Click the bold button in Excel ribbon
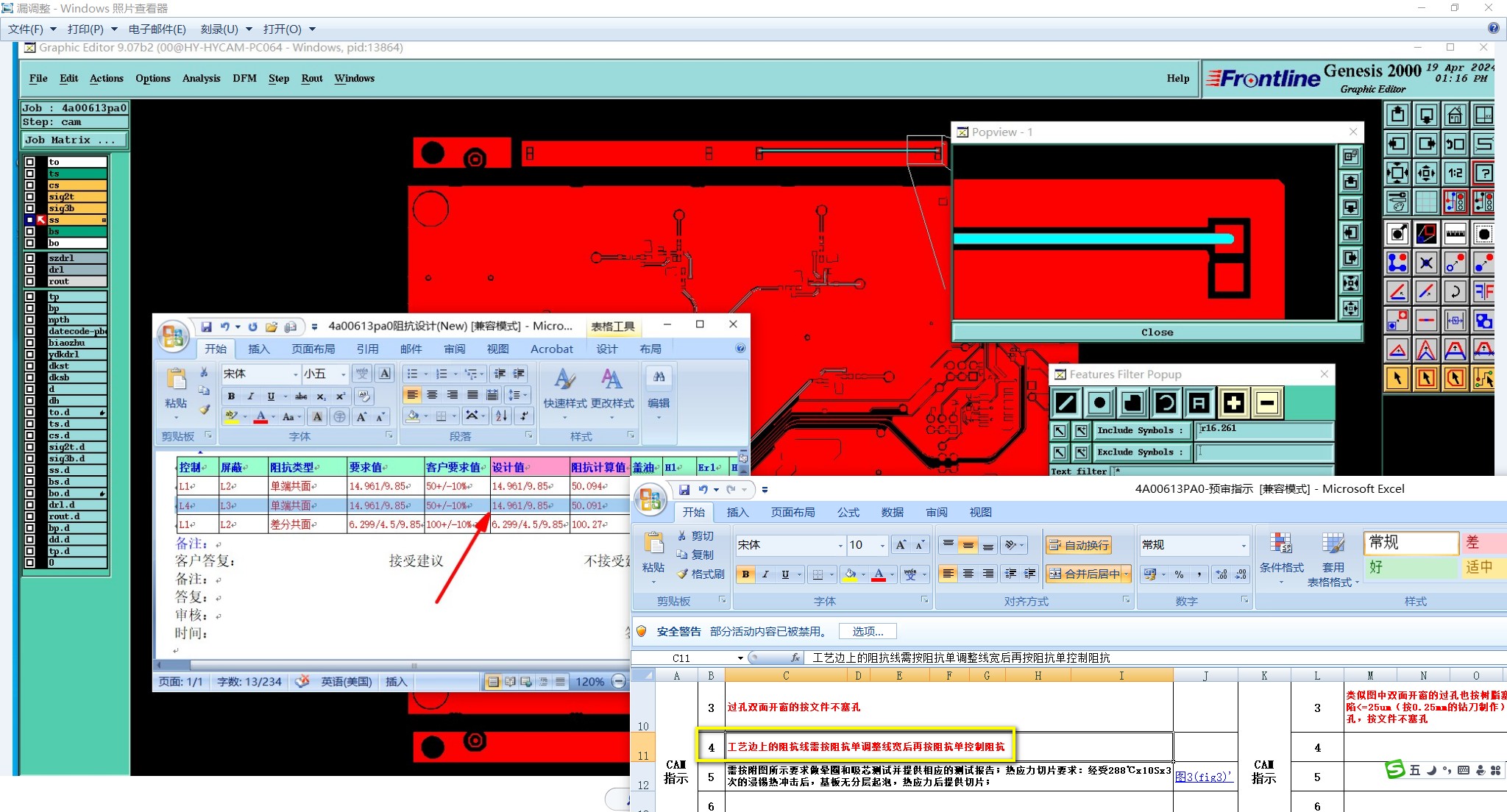Viewport: 1507px width, 812px height. tap(745, 574)
